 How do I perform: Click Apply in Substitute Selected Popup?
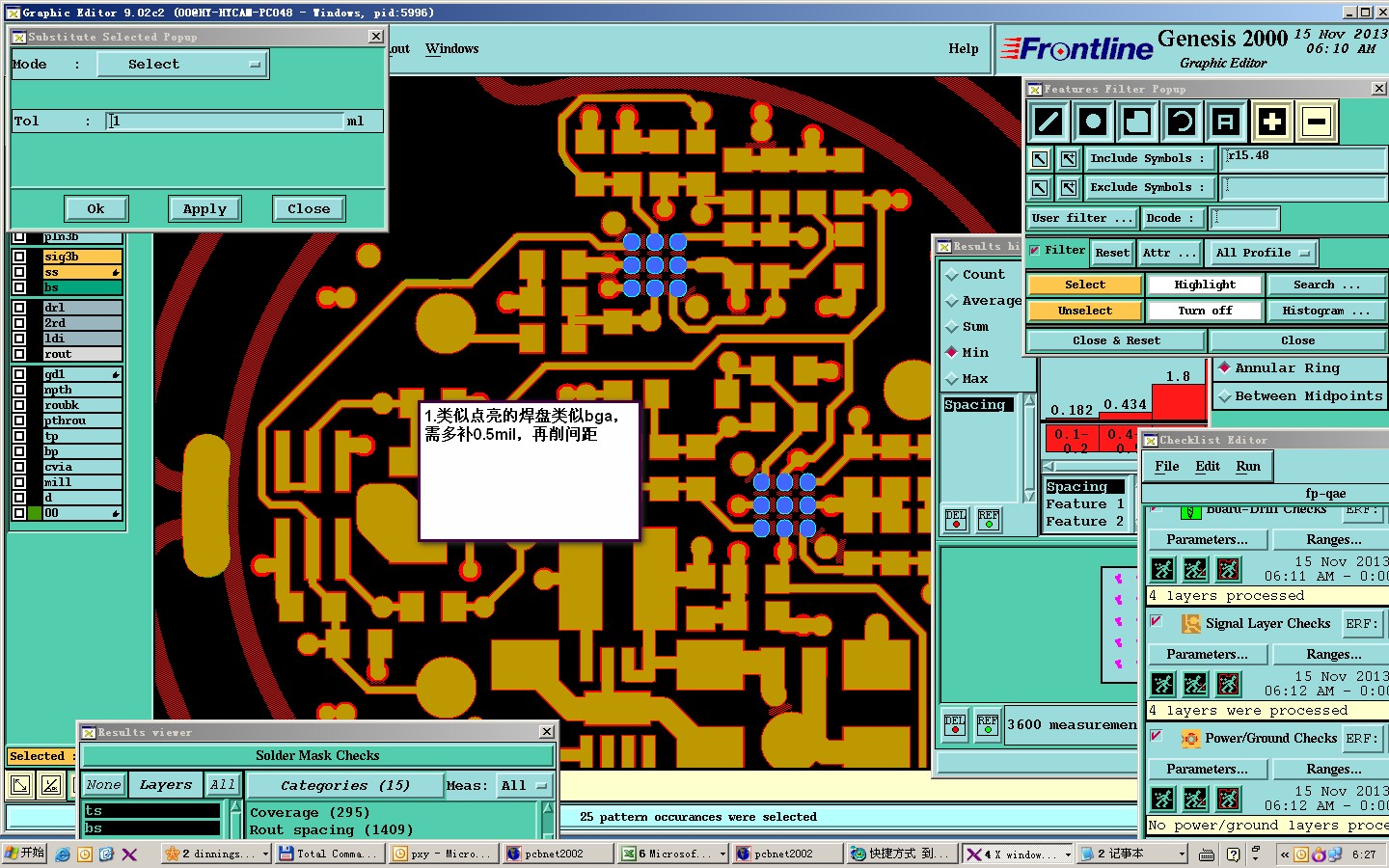tap(204, 209)
